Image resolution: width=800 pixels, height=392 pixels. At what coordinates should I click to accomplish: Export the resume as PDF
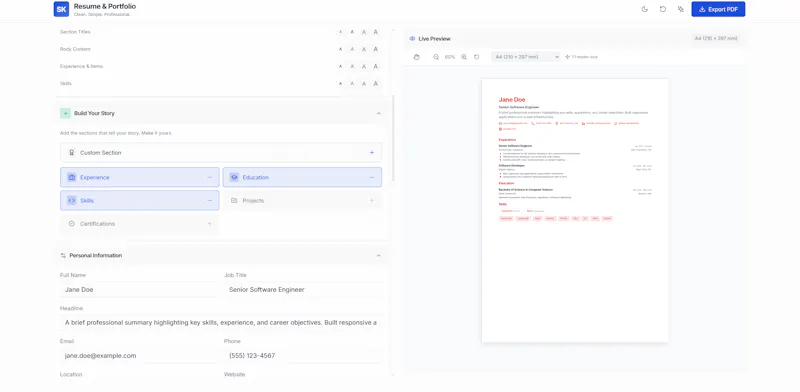(x=718, y=9)
